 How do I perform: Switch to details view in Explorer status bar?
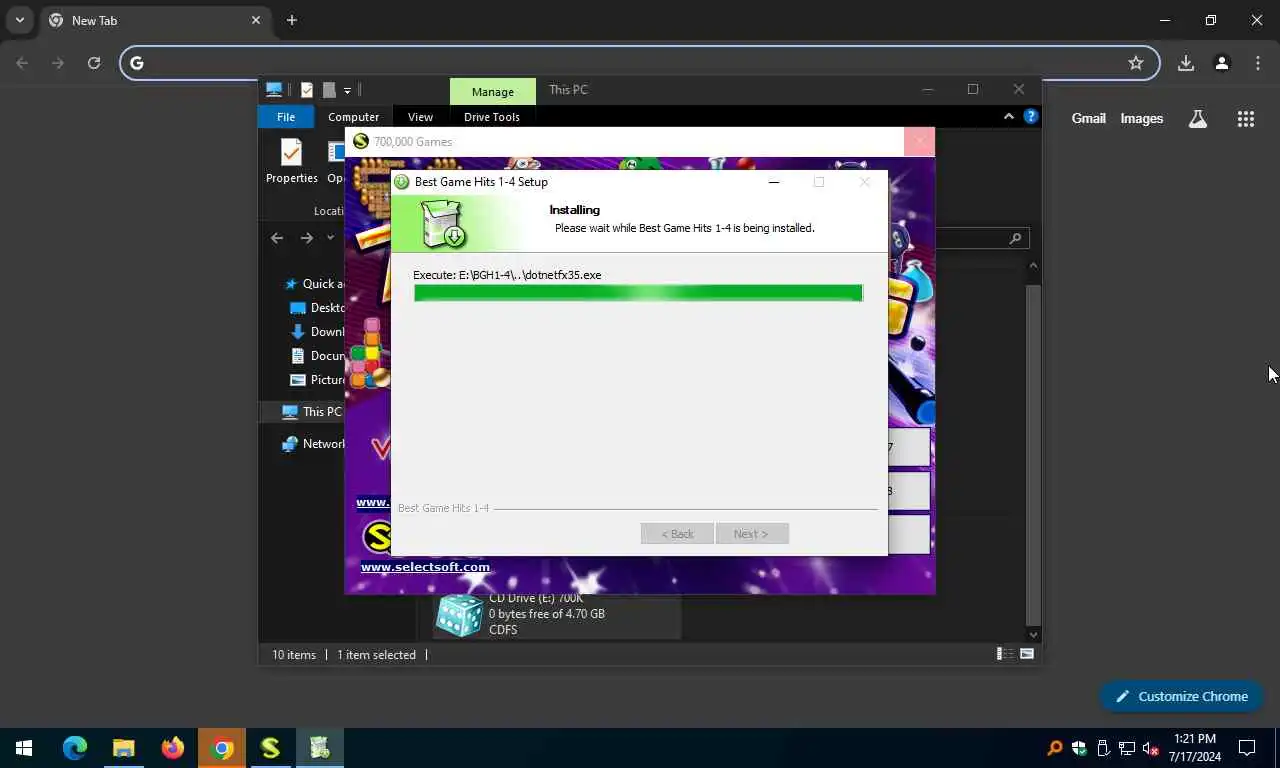point(1004,654)
